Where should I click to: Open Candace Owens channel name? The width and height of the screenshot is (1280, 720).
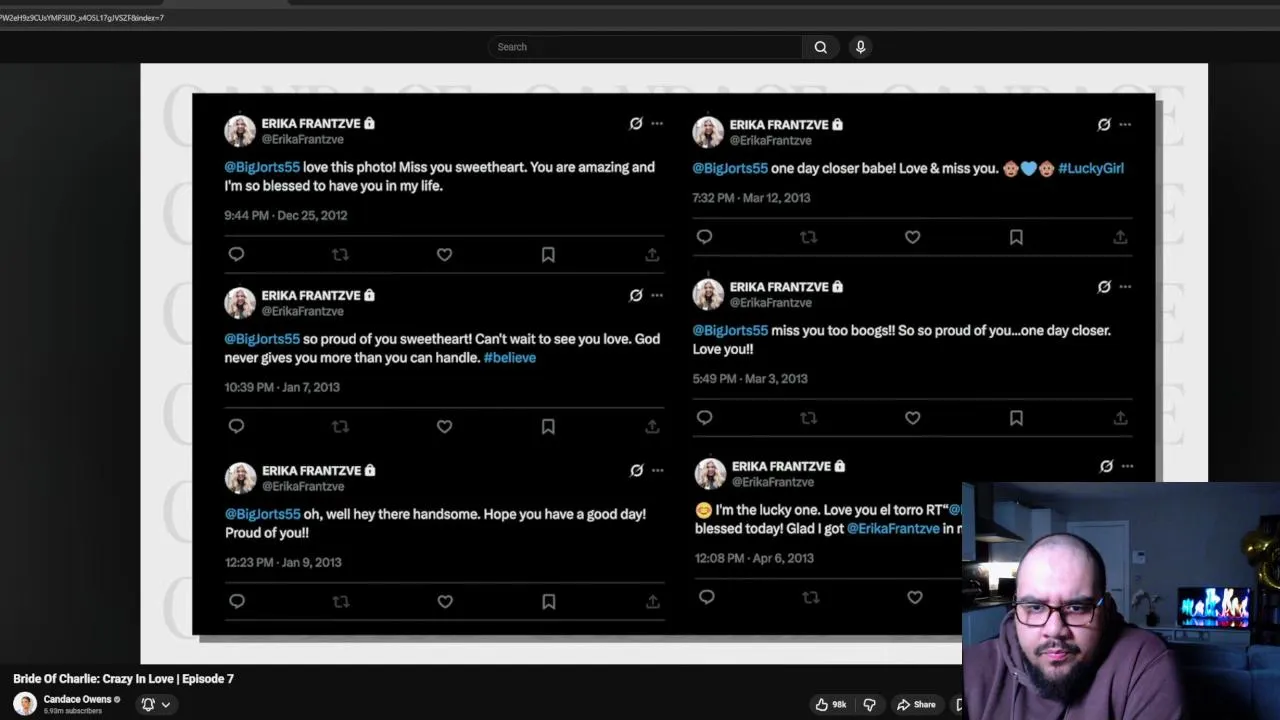[x=77, y=699]
